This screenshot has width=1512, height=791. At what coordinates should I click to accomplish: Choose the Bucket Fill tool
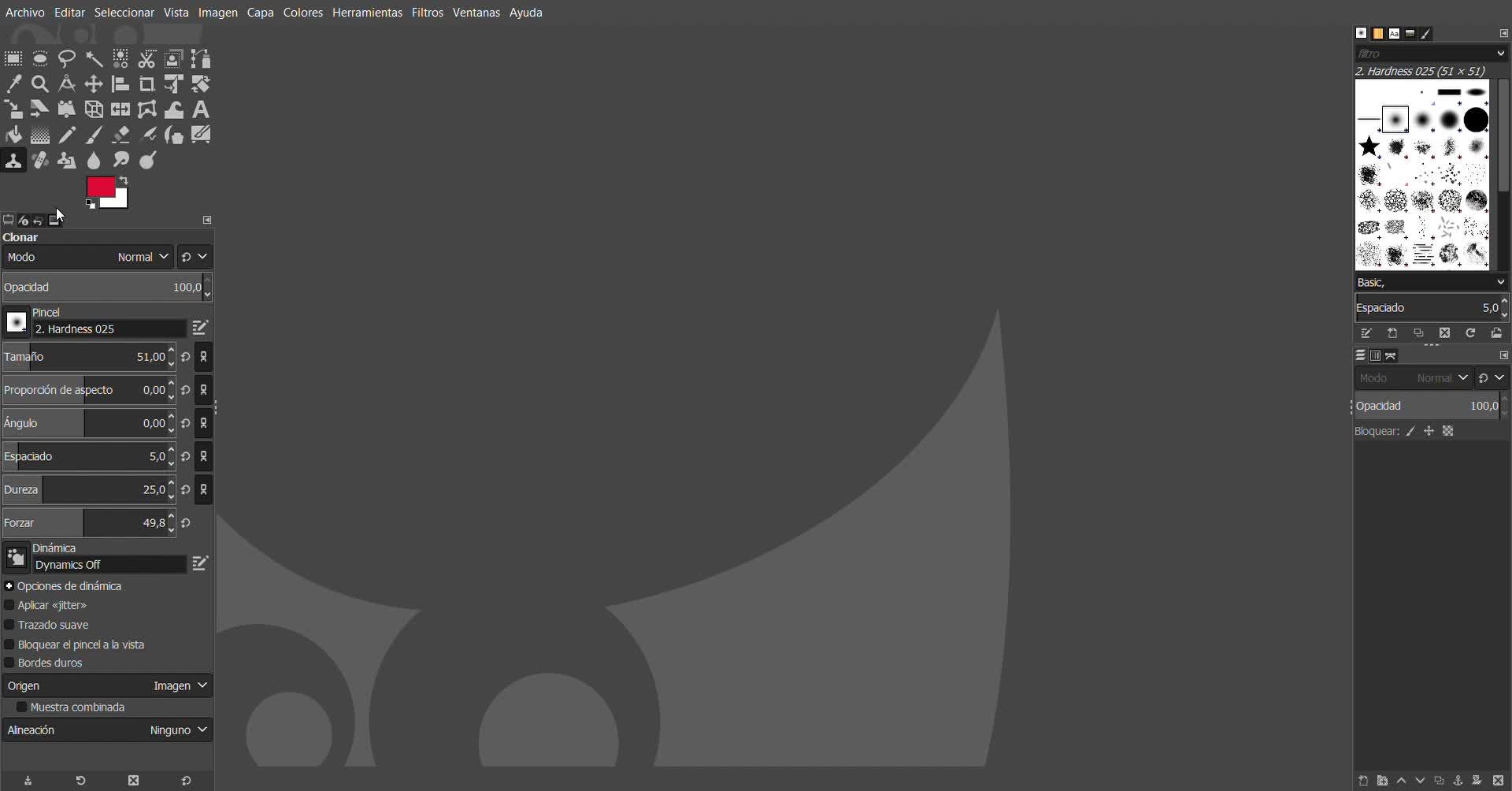(x=13, y=135)
